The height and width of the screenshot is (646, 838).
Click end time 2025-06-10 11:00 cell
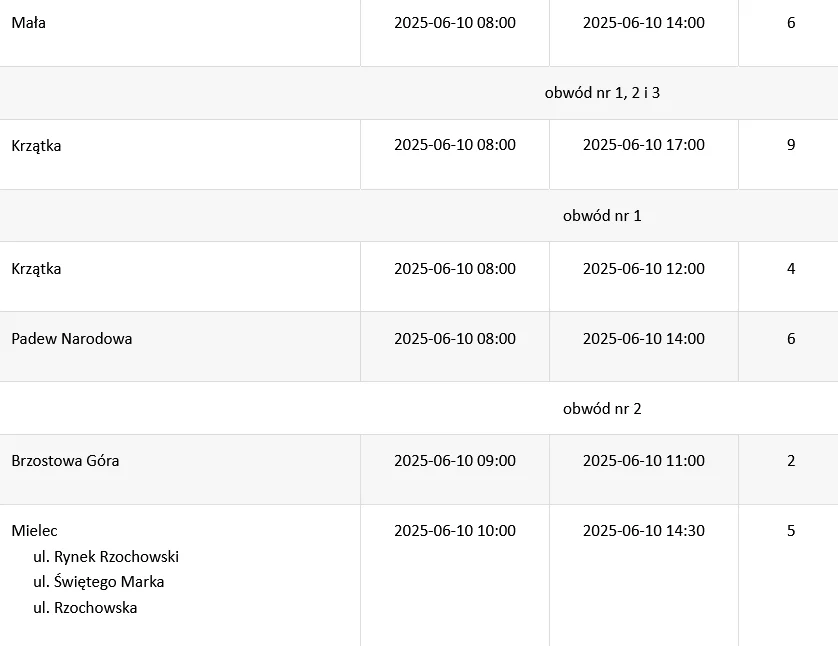coord(643,461)
